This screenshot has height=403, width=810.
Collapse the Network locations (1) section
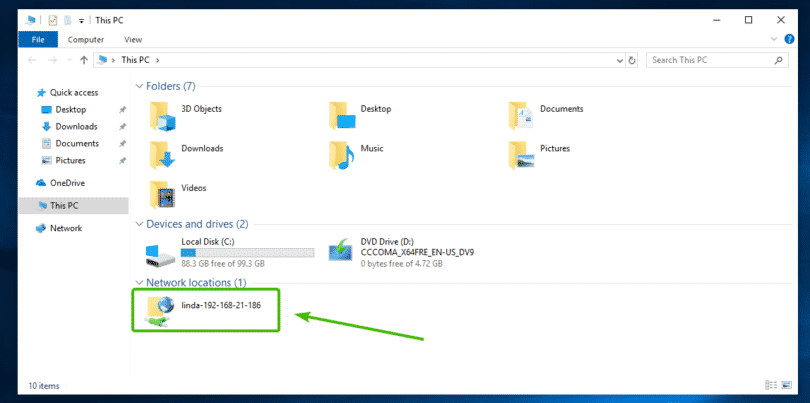(139, 283)
